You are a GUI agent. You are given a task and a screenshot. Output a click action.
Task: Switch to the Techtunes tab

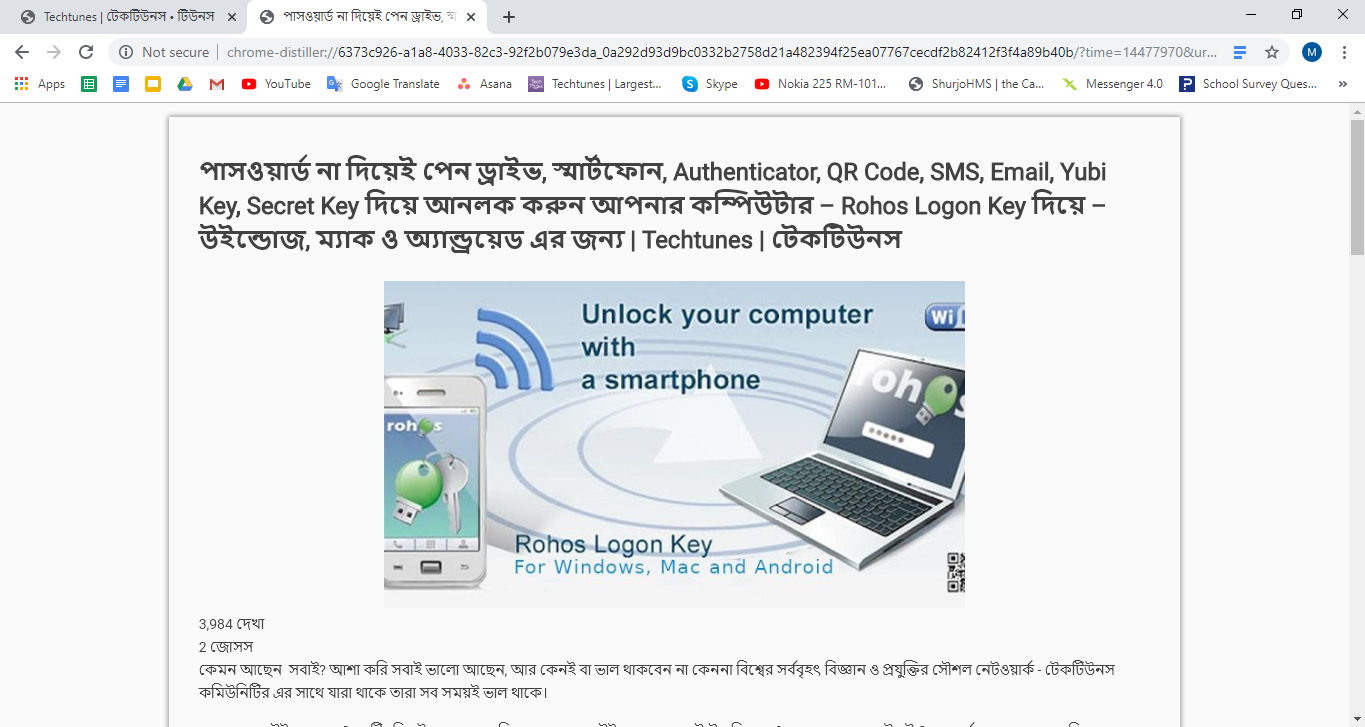[x=127, y=17]
